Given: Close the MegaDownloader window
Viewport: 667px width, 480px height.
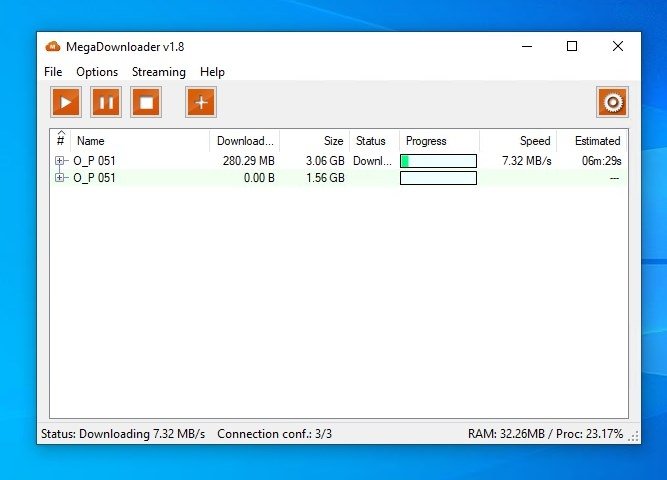Looking at the screenshot, I should [x=618, y=46].
